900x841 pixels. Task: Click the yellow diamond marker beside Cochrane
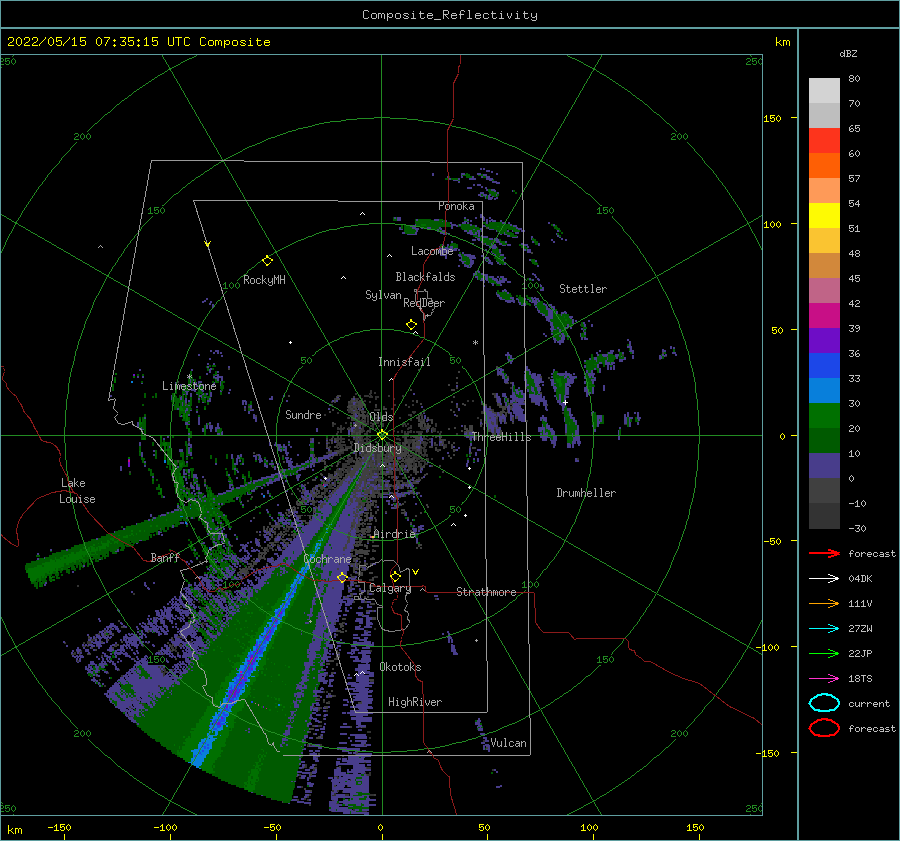pos(342,577)
